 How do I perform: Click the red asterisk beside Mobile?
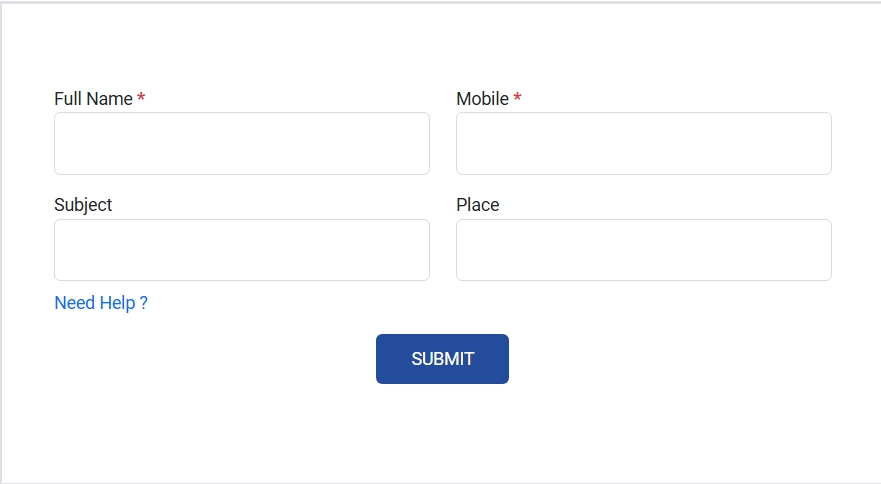point(517,98)
